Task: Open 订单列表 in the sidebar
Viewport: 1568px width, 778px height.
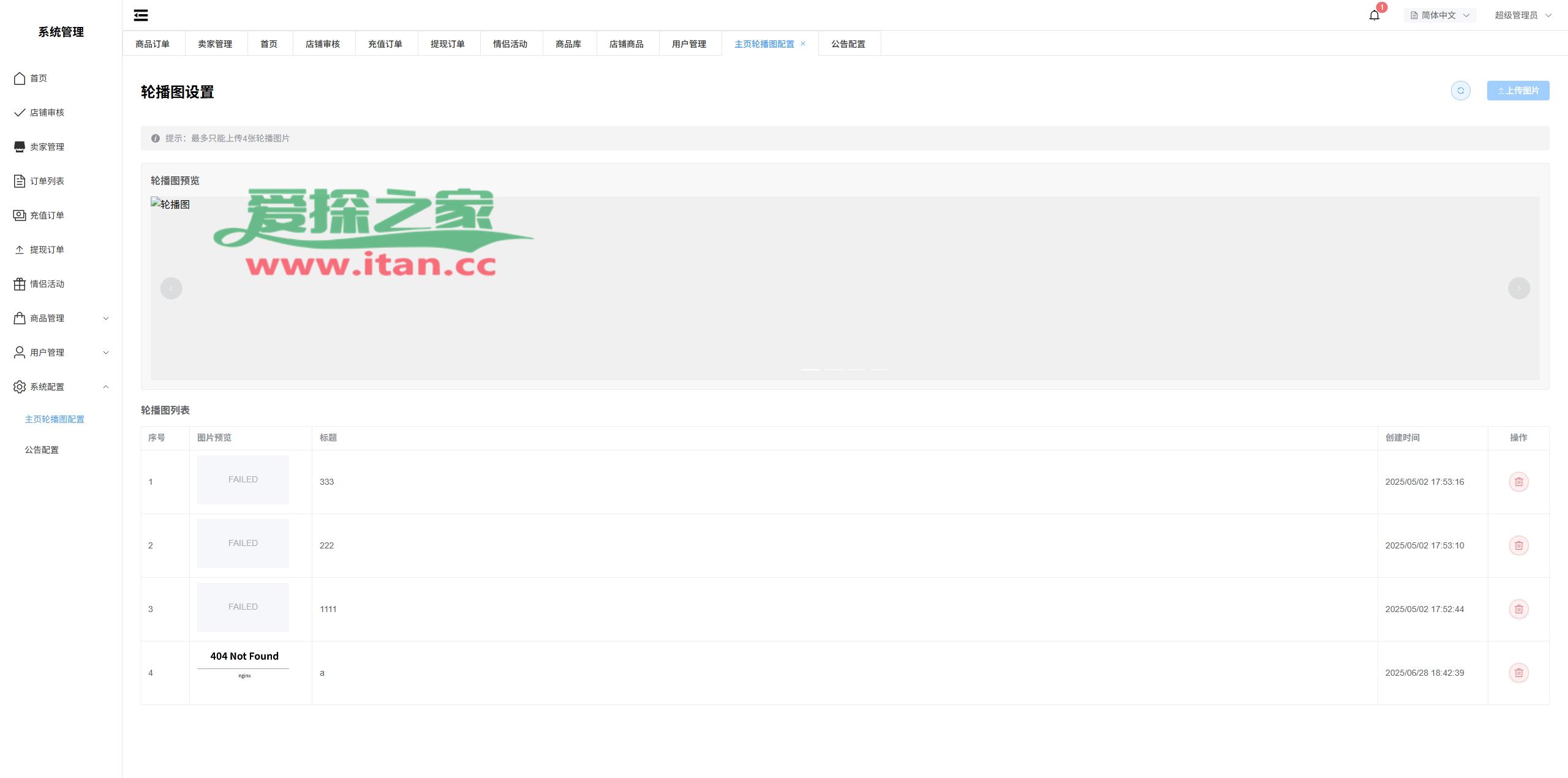Action: 61,181
